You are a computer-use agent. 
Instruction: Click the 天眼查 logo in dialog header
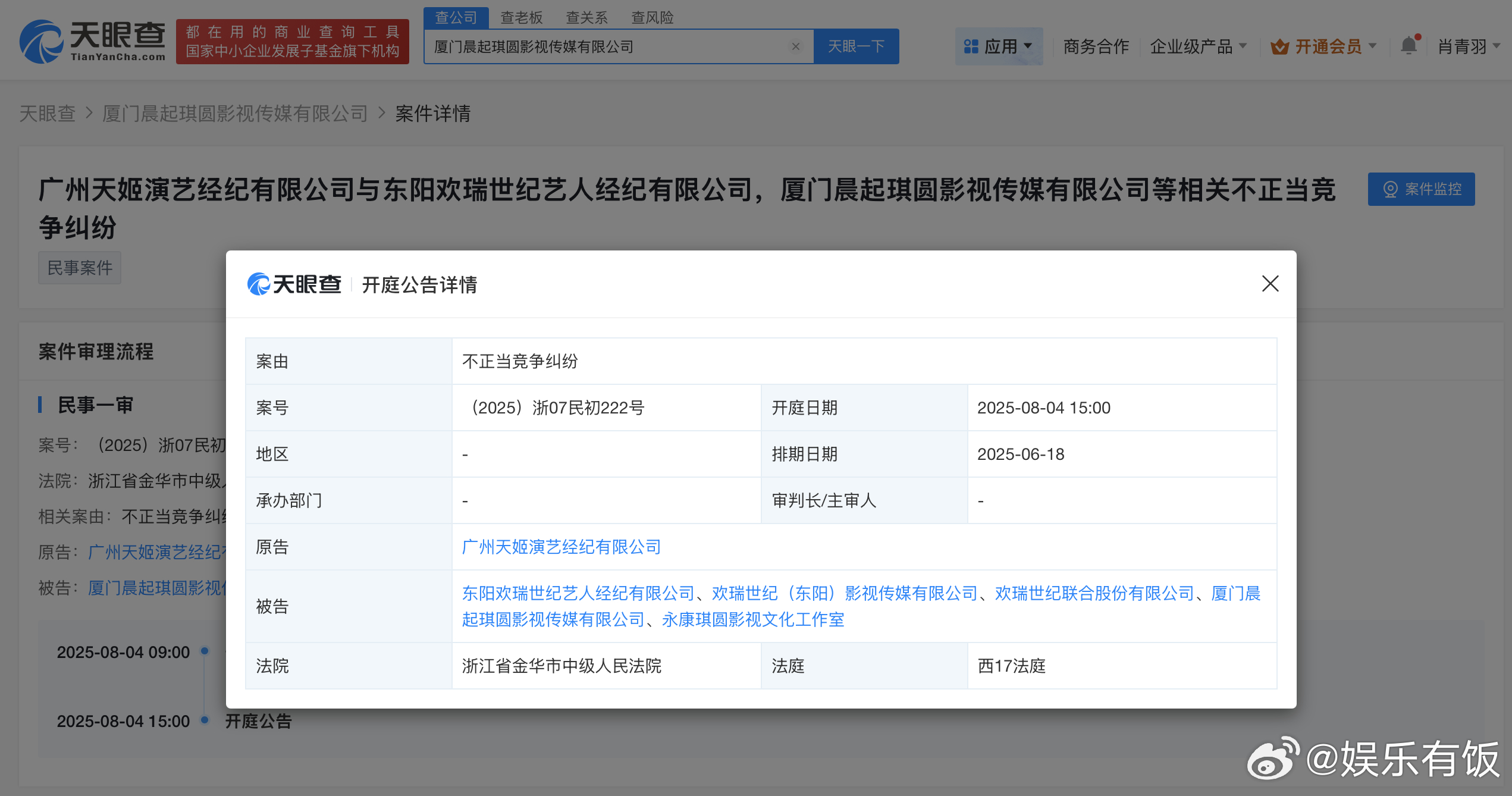(x=294, y=284)
